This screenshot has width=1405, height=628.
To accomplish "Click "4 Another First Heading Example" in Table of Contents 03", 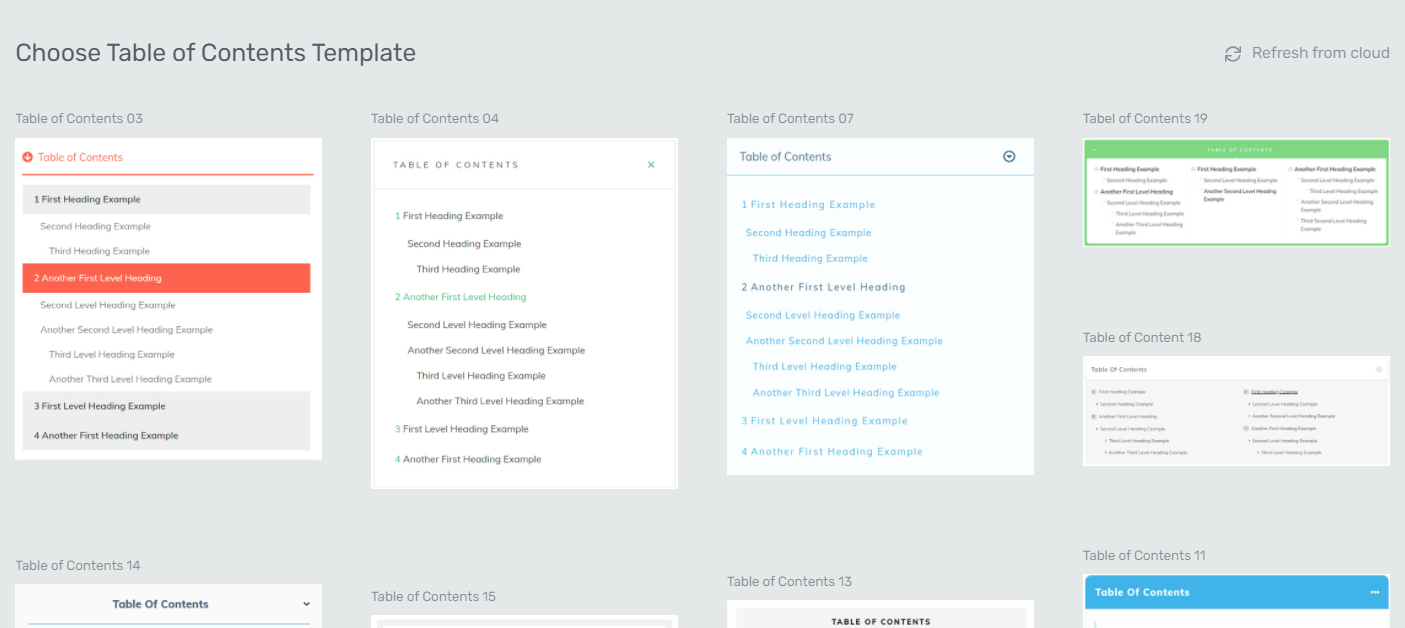I will coord(166,435).
